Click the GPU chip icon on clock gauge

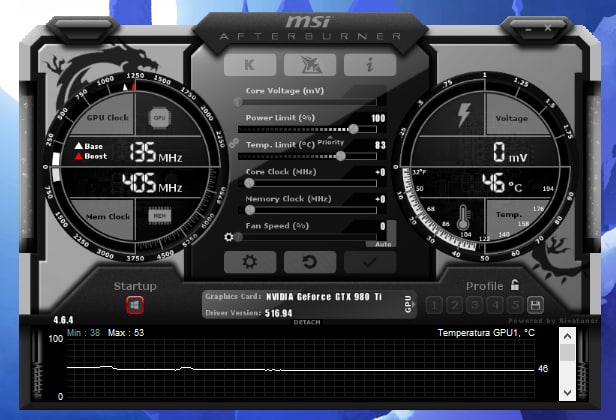pos(159,117)
